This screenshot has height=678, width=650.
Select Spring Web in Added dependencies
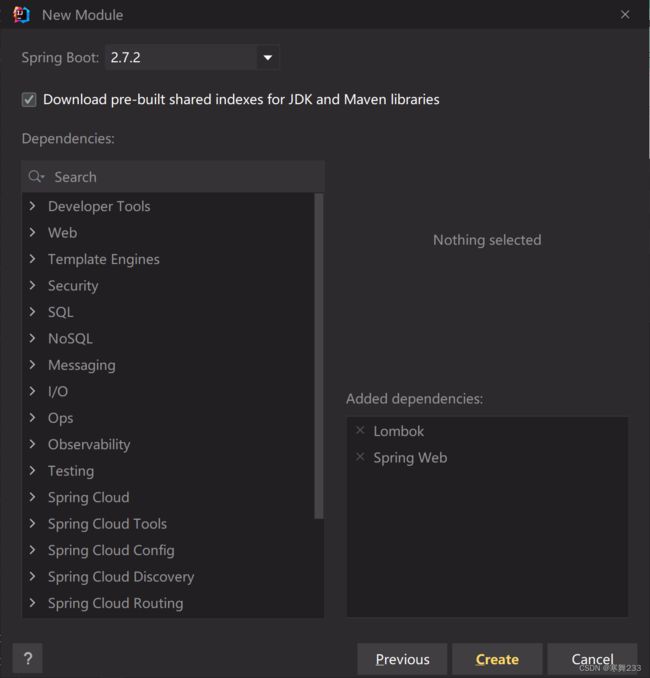coord(487,457)
